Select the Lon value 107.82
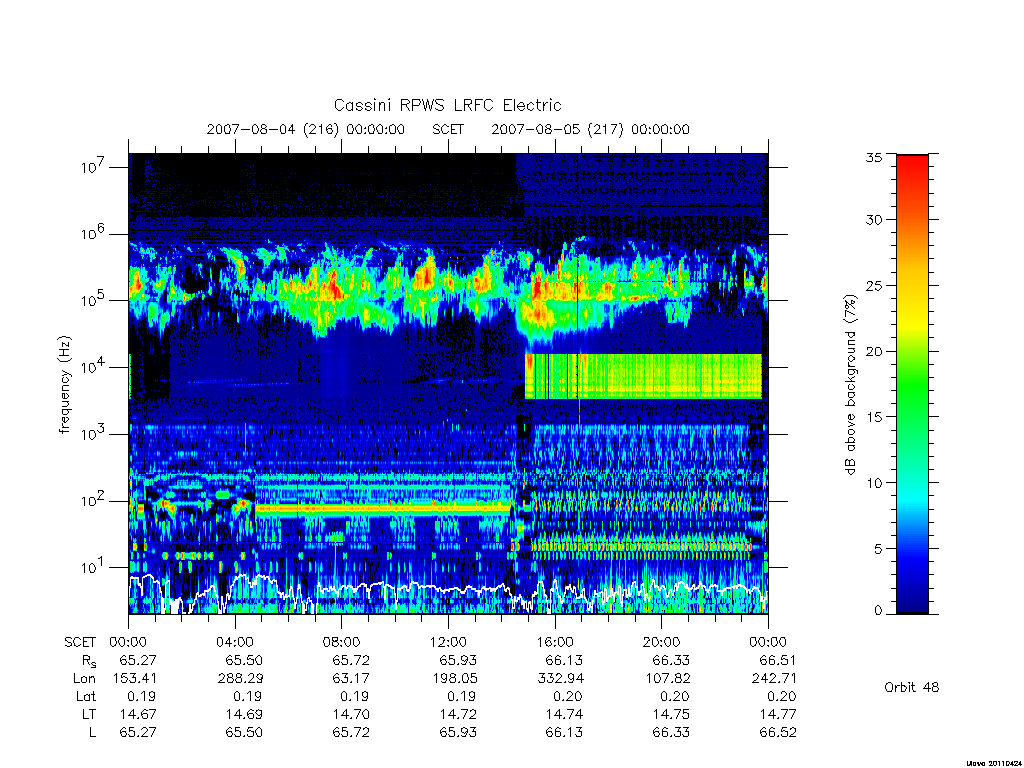Image resolution: width=1024 pixels, height=768 pixels. click(x=667, y=678)
